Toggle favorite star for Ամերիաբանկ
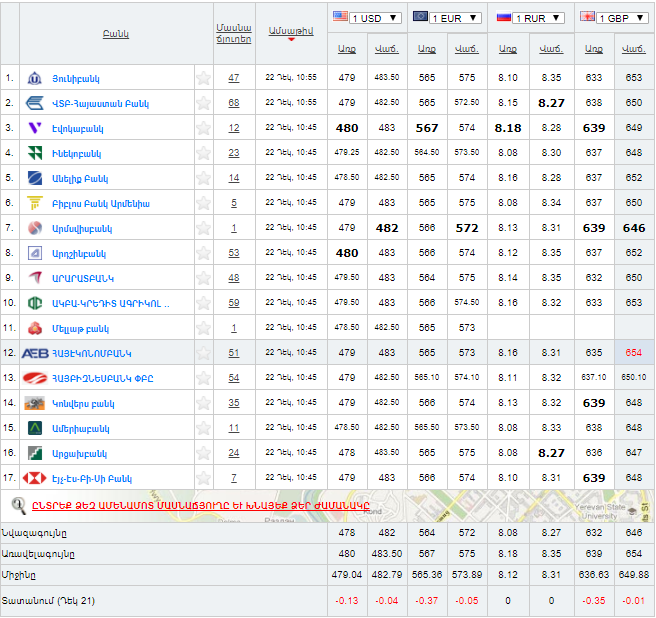Image resolution: width=656 pixels, height=618 pixels. point(203,428)
